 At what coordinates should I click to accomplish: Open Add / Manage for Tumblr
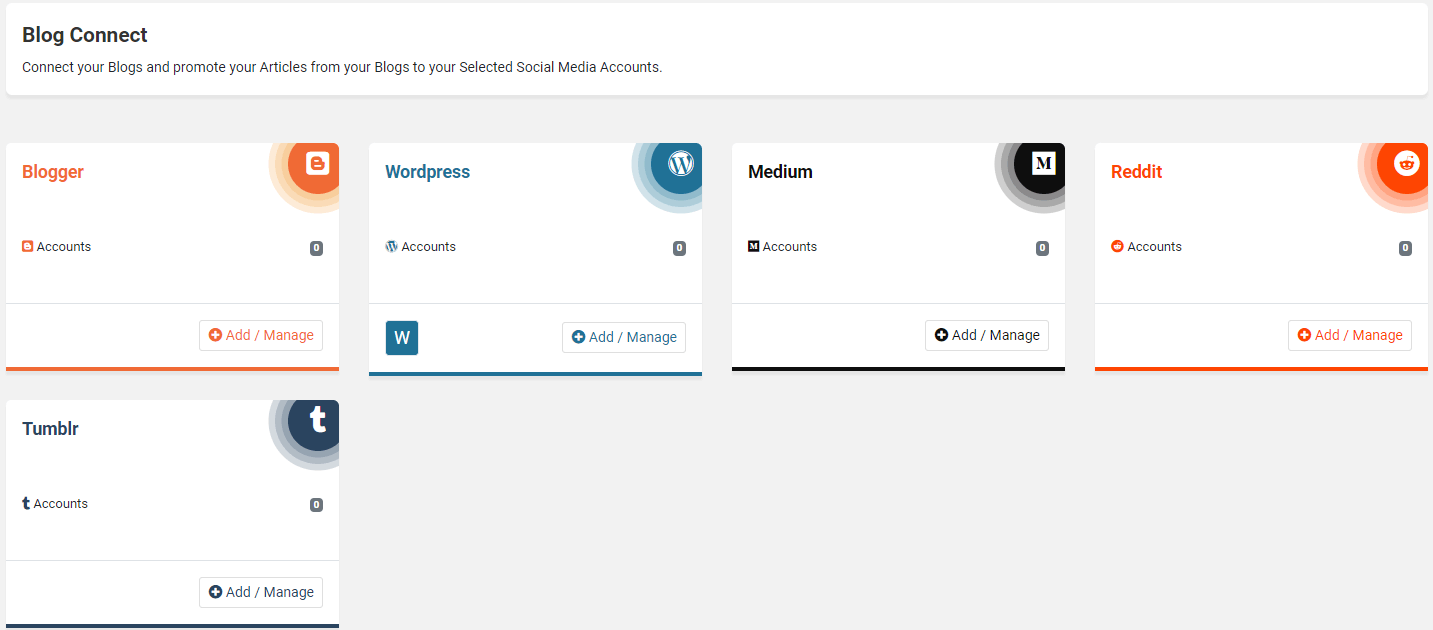pos(261,592)
